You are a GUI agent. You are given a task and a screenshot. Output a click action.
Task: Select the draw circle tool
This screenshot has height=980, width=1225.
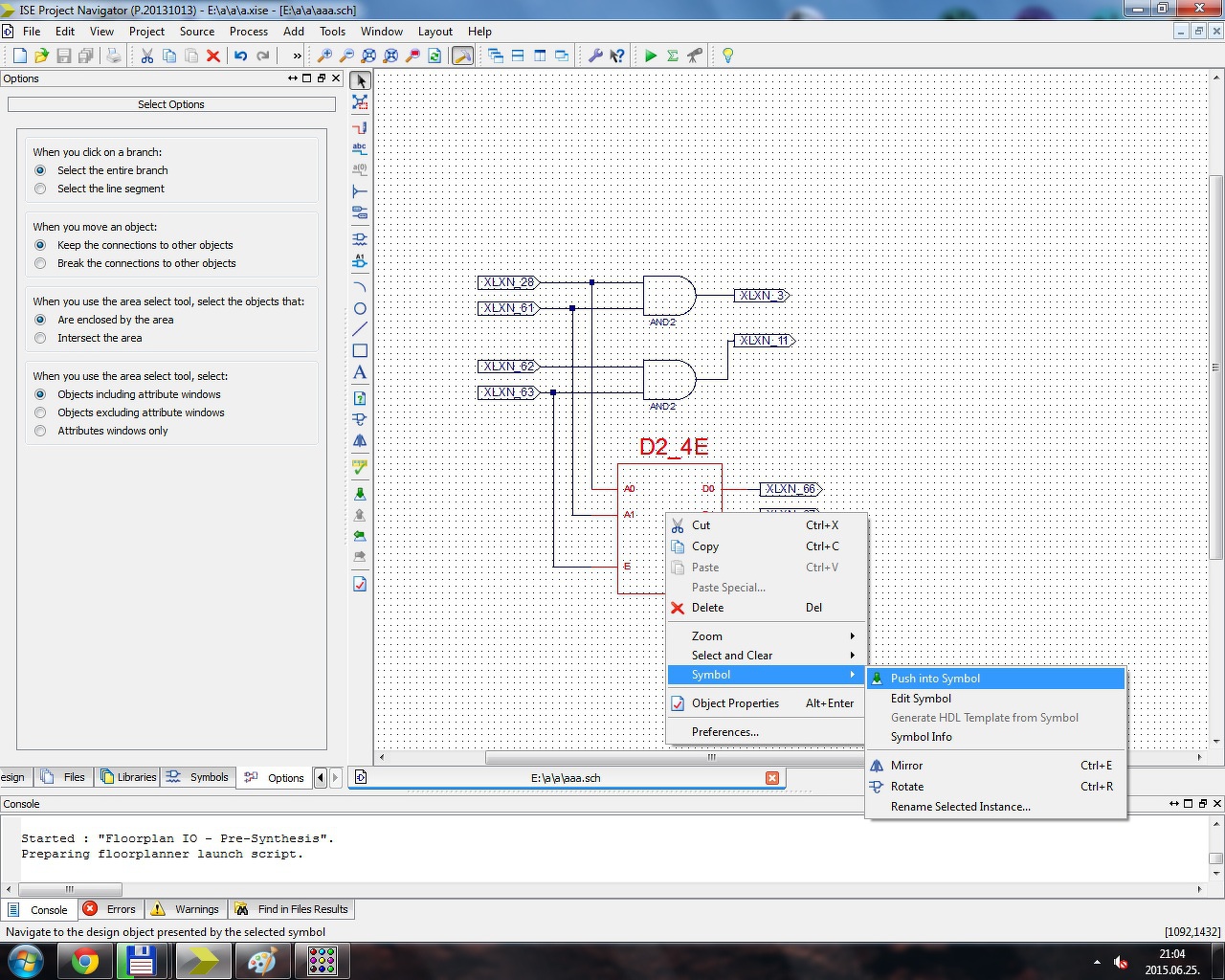pos(360,309)
